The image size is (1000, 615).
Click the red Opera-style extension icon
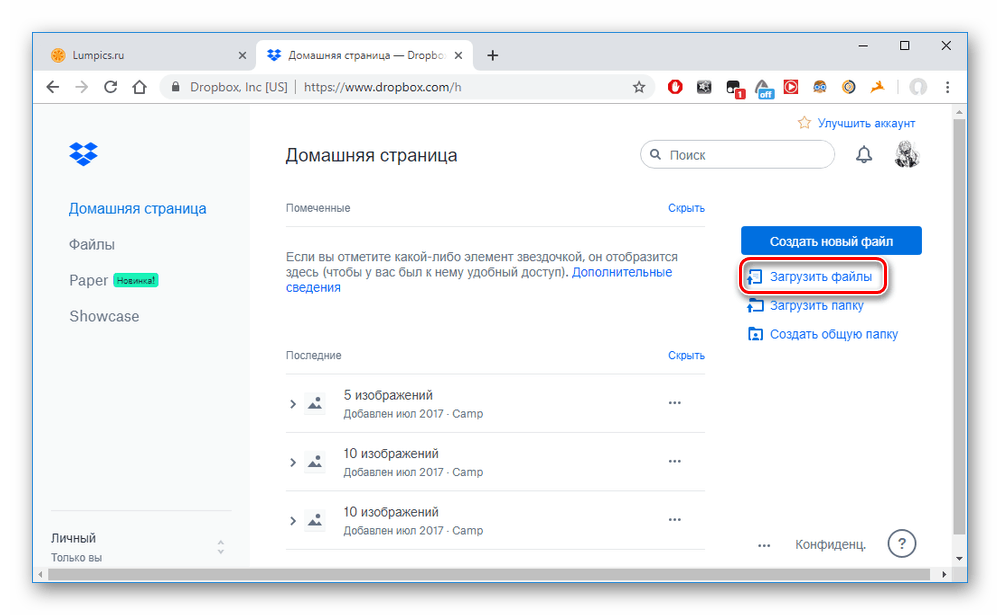(x=675, y=87)
